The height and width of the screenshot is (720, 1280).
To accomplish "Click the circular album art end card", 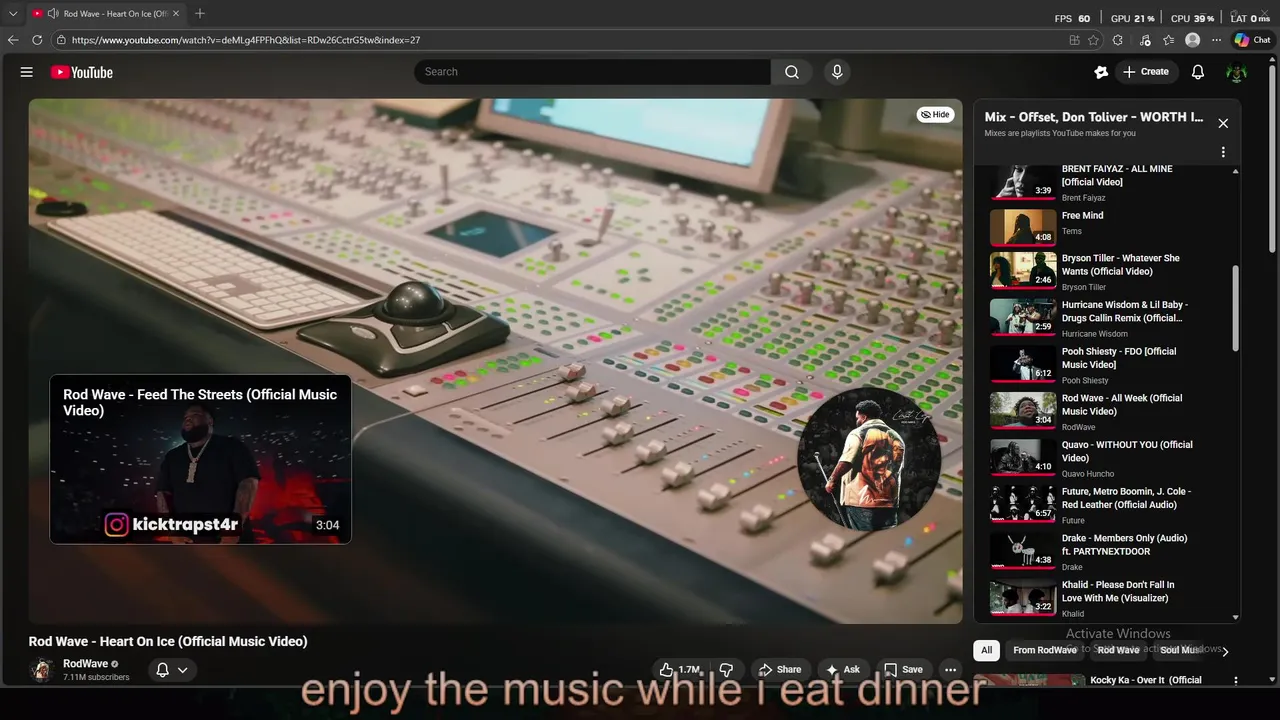I will pos(868,459).
